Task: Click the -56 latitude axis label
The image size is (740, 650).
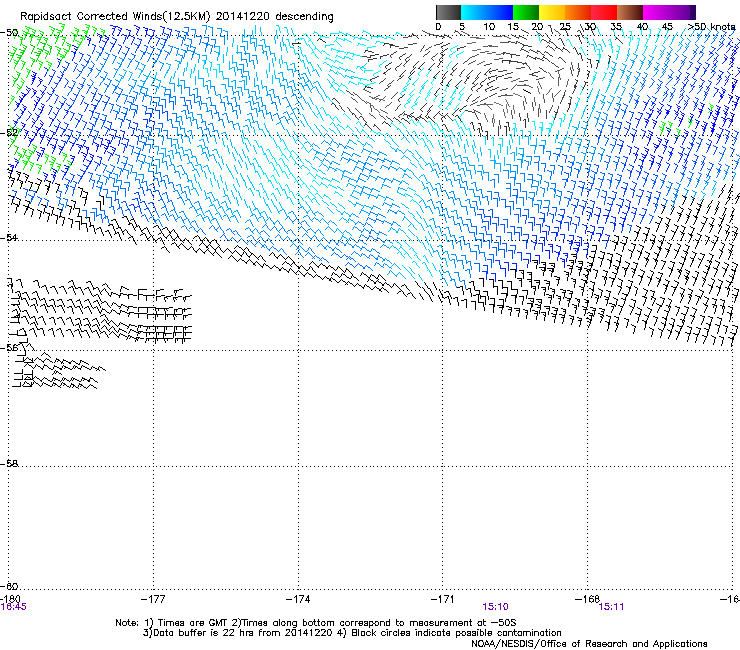Action: tap(9, 348)
